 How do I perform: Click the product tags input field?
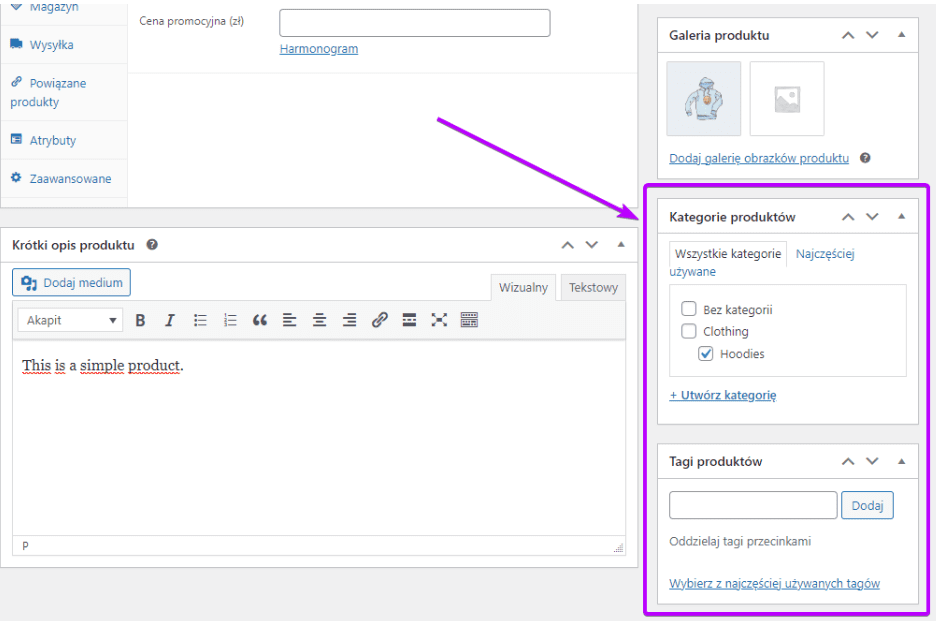point(752,506)
